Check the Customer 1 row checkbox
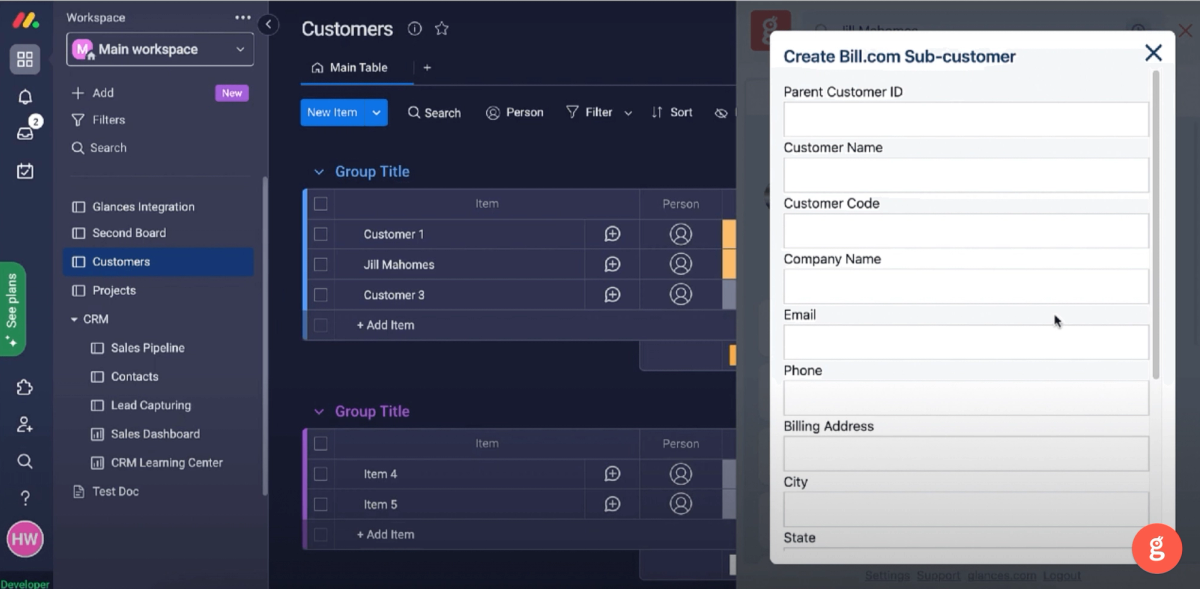The image size is (1200, 589). pyautogui.click(x=320, y=234)
